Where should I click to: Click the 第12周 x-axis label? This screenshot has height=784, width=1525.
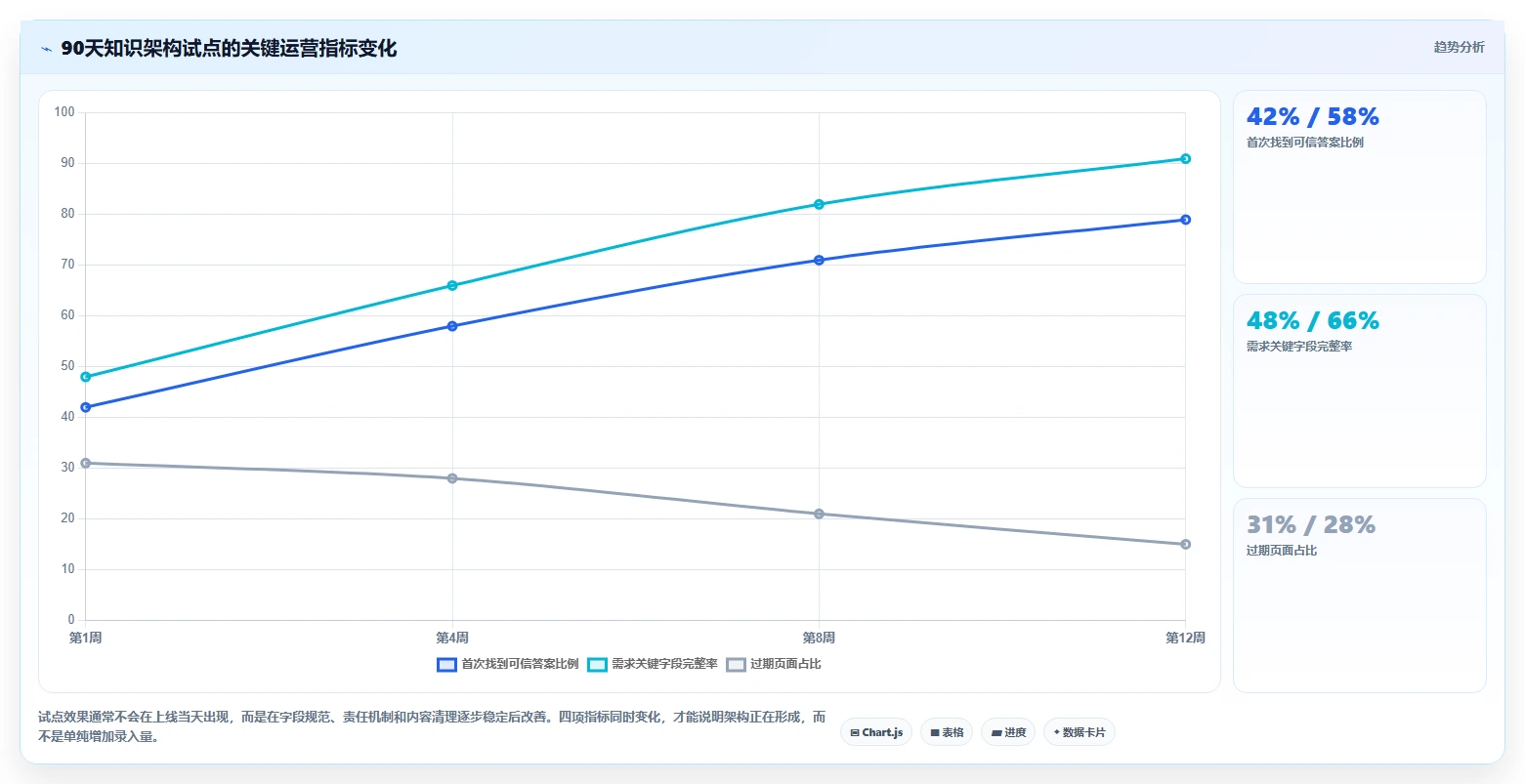click(x=1185, y=638)
